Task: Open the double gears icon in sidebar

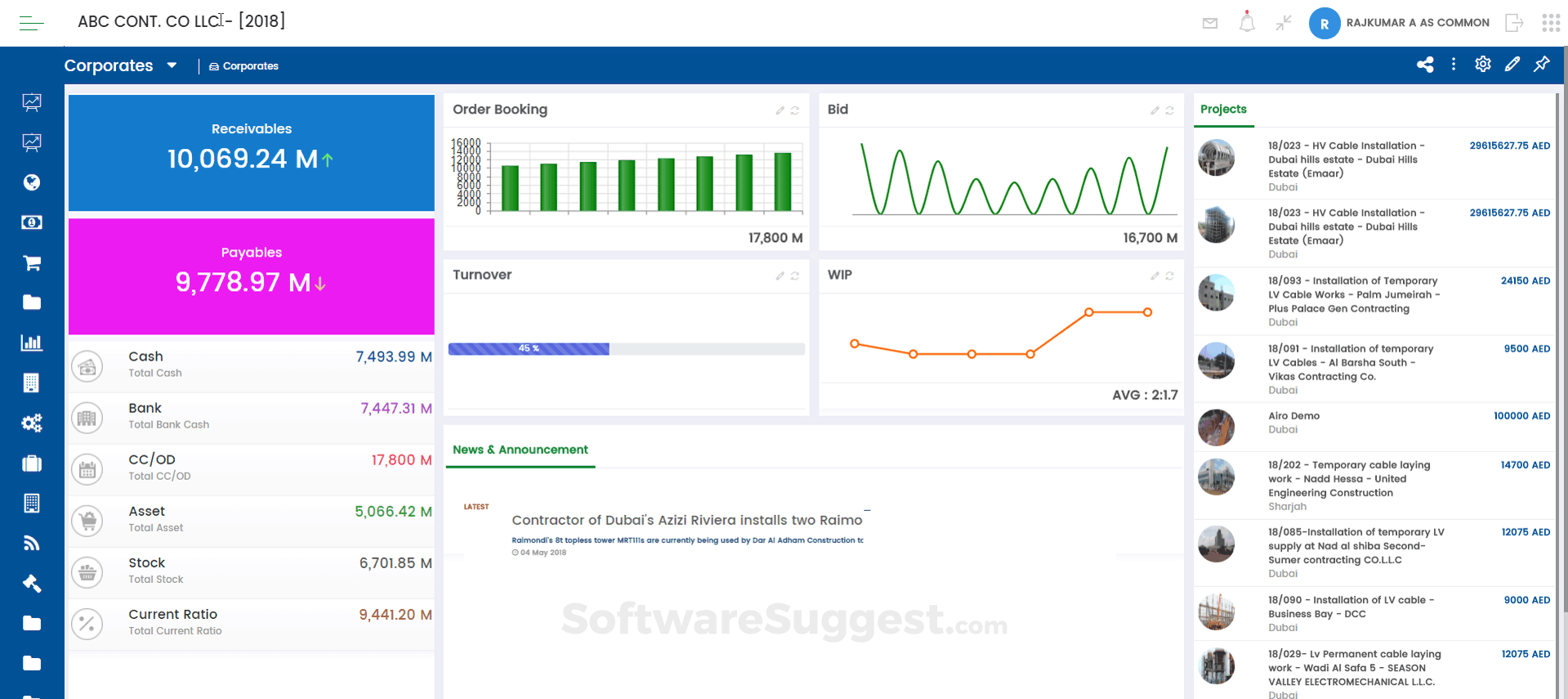Action: pyautogui.click(x=32, y=423)
